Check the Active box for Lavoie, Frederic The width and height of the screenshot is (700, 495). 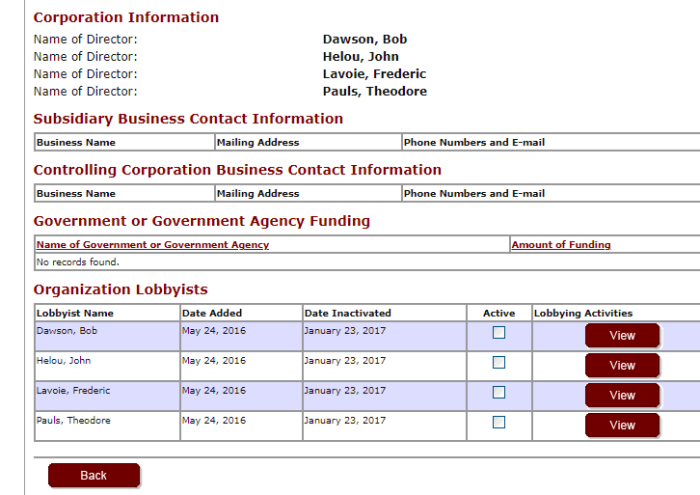click(x=499, y=392)
